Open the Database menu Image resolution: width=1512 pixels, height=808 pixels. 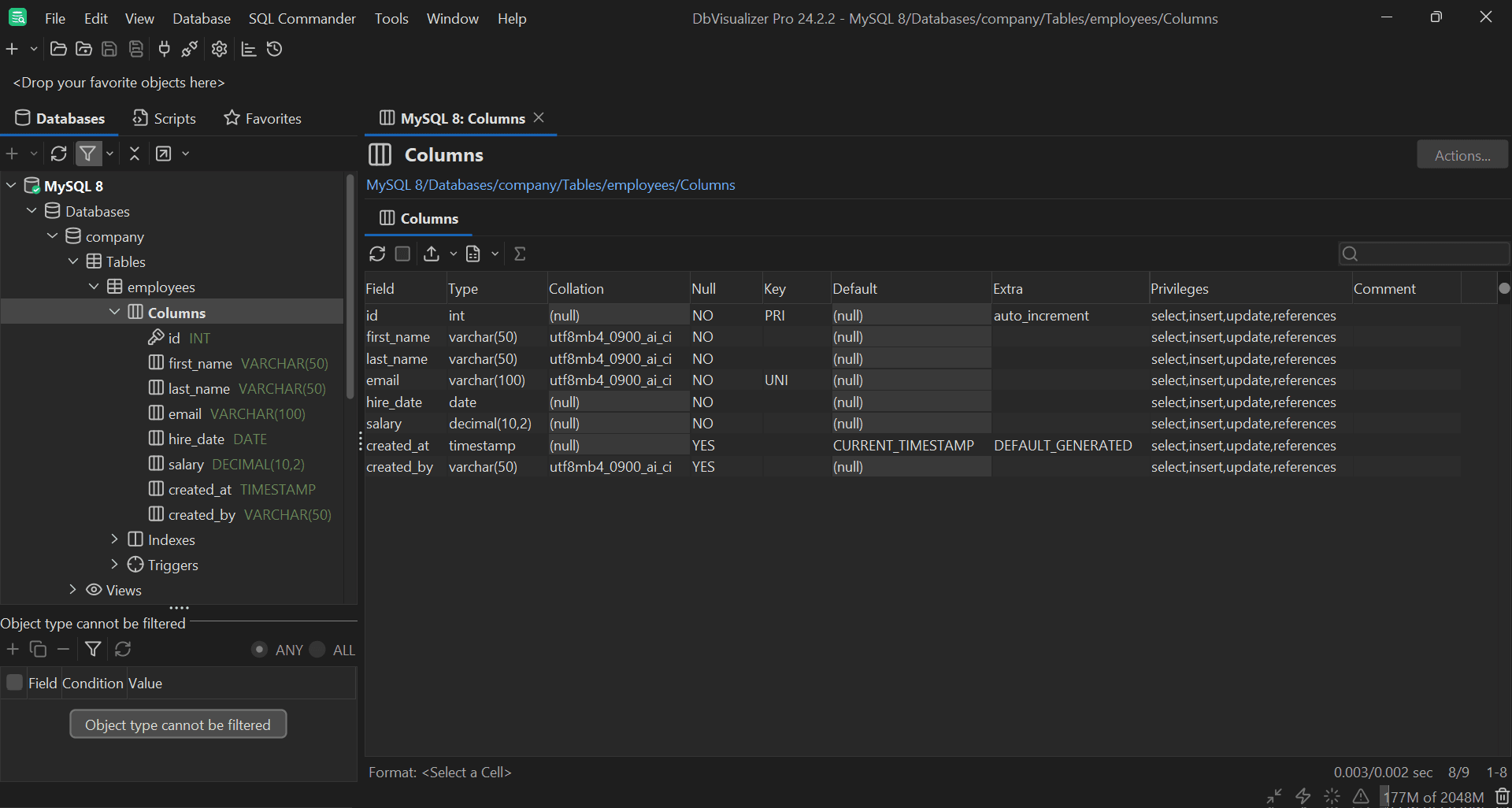[201, 18]
